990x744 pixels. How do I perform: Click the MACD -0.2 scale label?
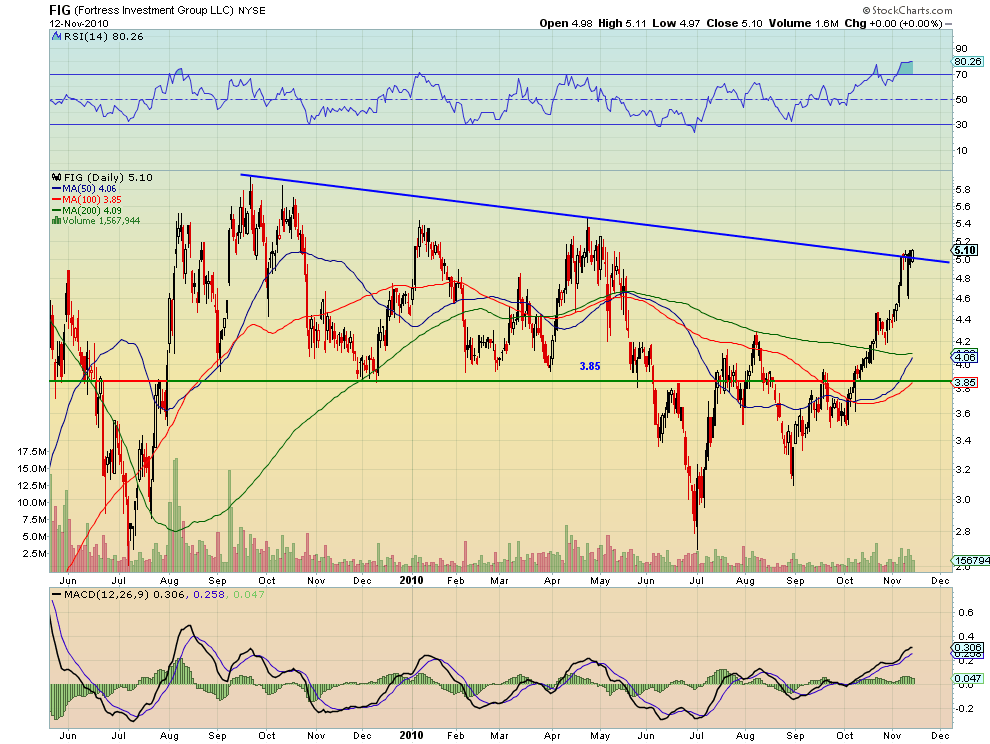(963, 709)
